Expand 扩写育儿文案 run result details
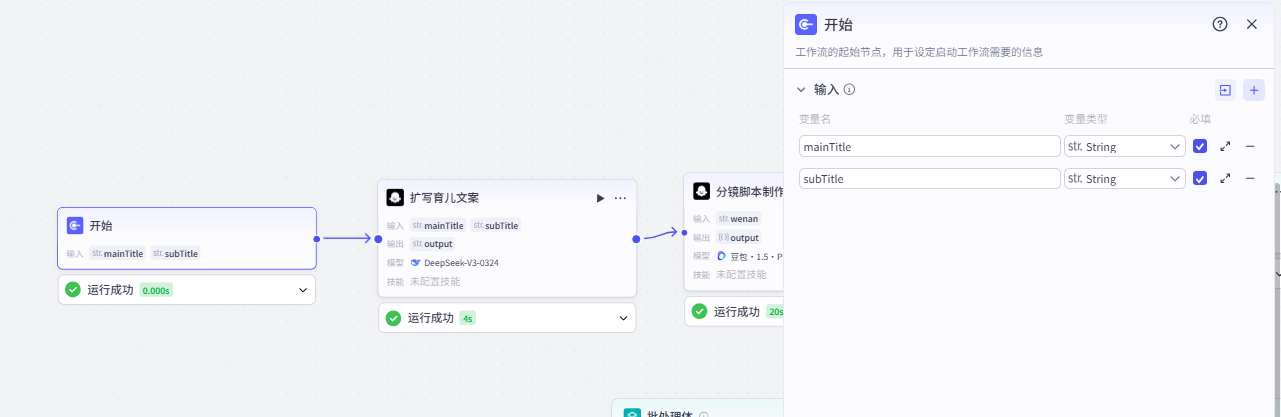The height and width of the screenshot is (417, 1281). click(x=624, y=318)
